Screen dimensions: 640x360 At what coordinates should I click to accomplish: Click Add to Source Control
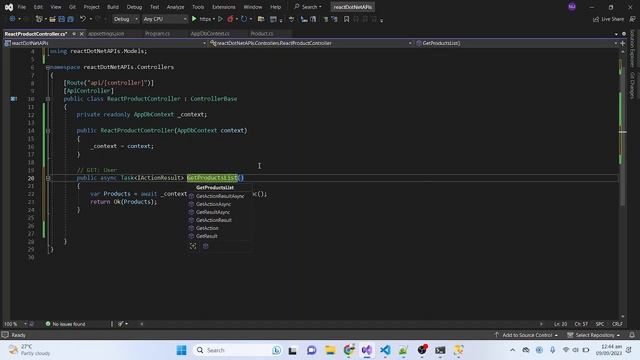pos(526,335)
